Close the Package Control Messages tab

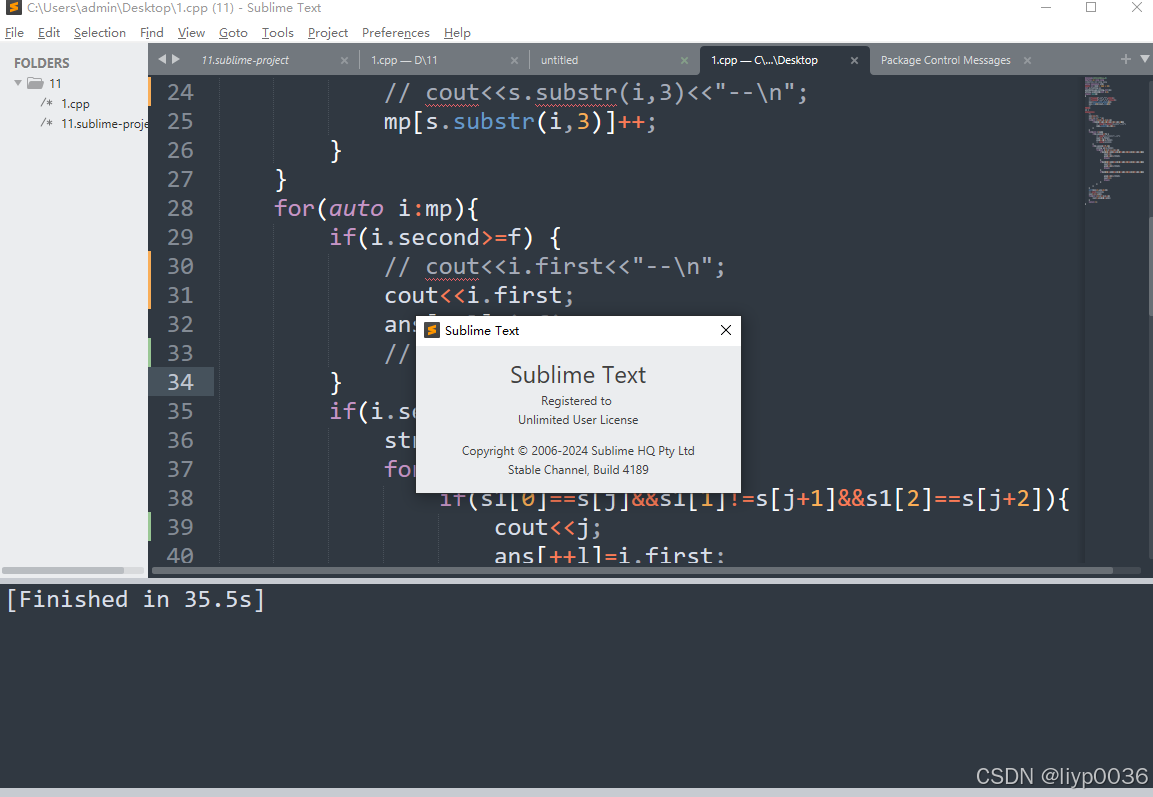pyautogui.click(x=1027, y=60)
